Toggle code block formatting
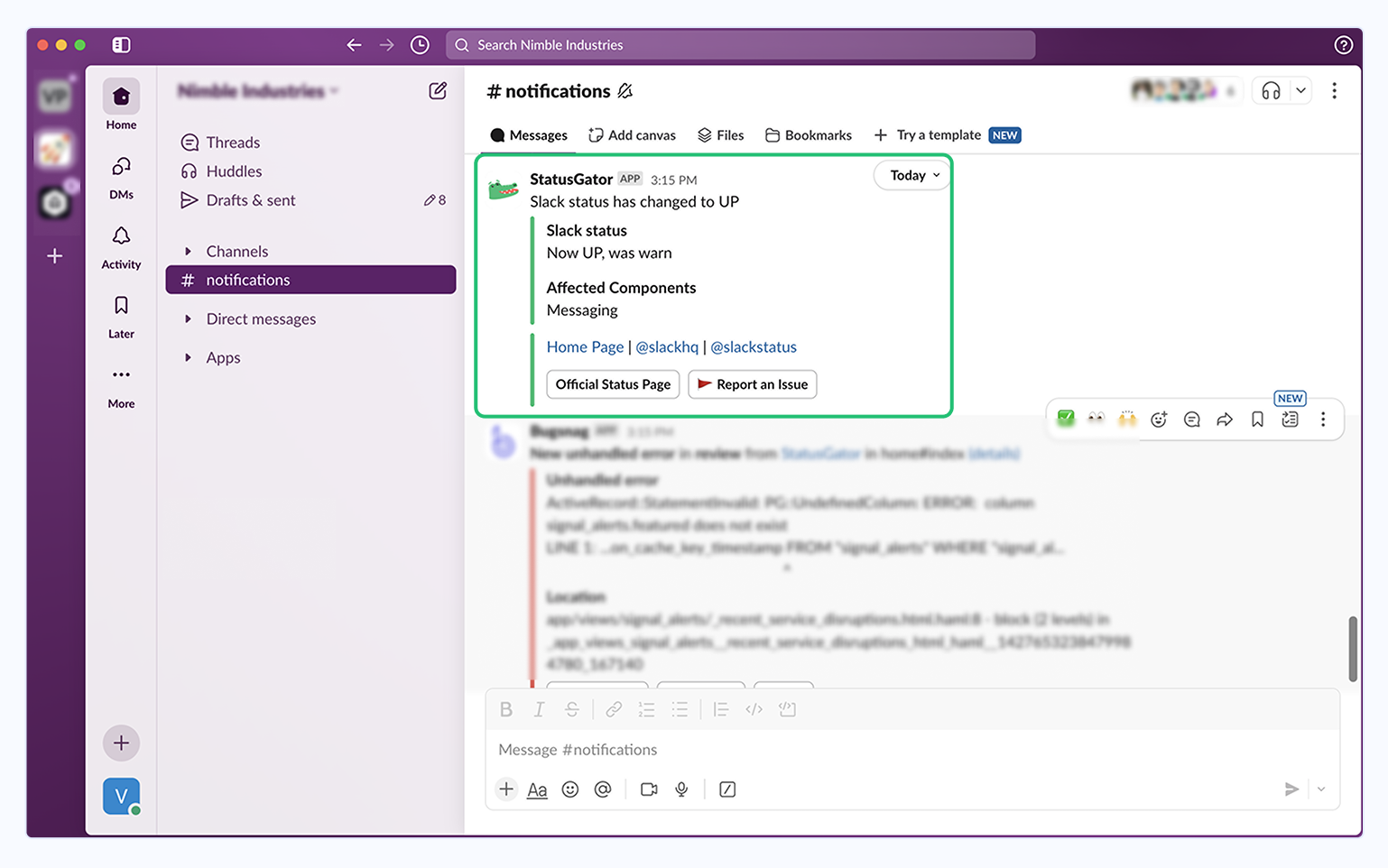This screenshot has height=868, width=1388. [787, 709]
